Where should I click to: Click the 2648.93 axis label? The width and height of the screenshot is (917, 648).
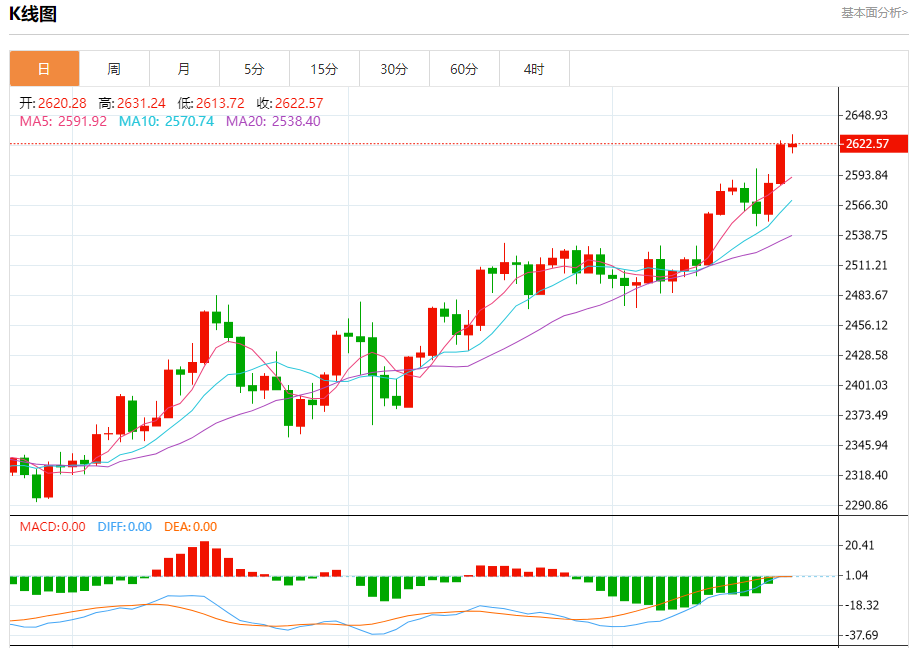pos(866,115)
